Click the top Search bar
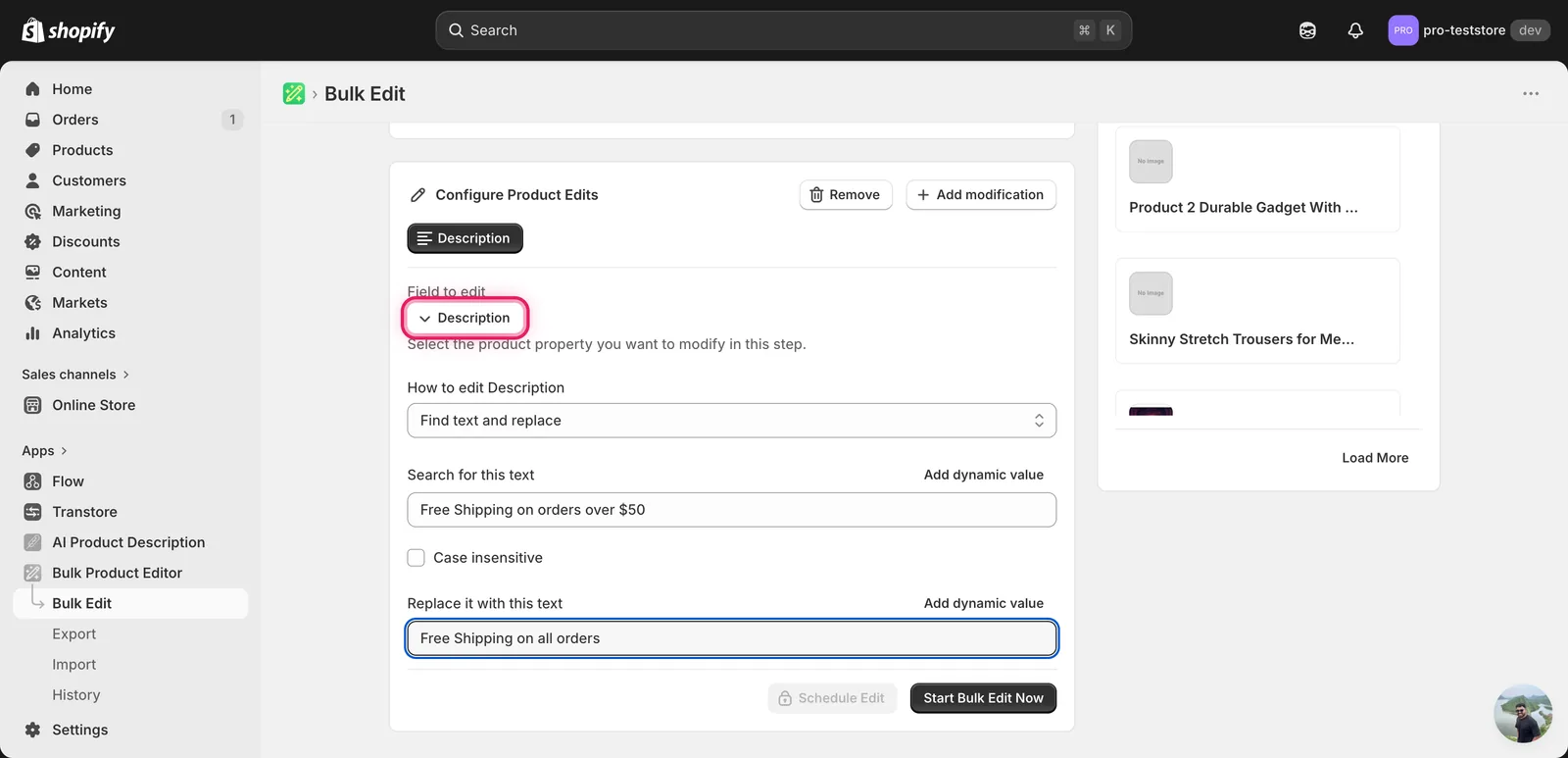This screenshot has width=1568, height=758. tap(783, 30)
